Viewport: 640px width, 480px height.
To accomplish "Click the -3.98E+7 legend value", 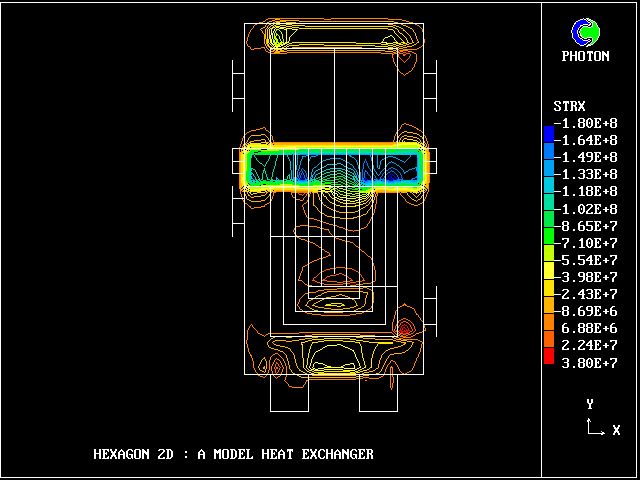I will pos(588,277).
